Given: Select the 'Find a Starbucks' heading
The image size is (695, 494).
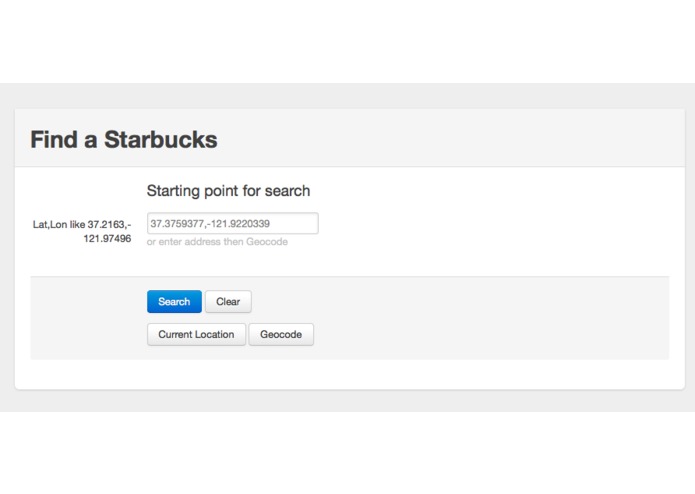Looking at the screenshot, I should (124, 140).
